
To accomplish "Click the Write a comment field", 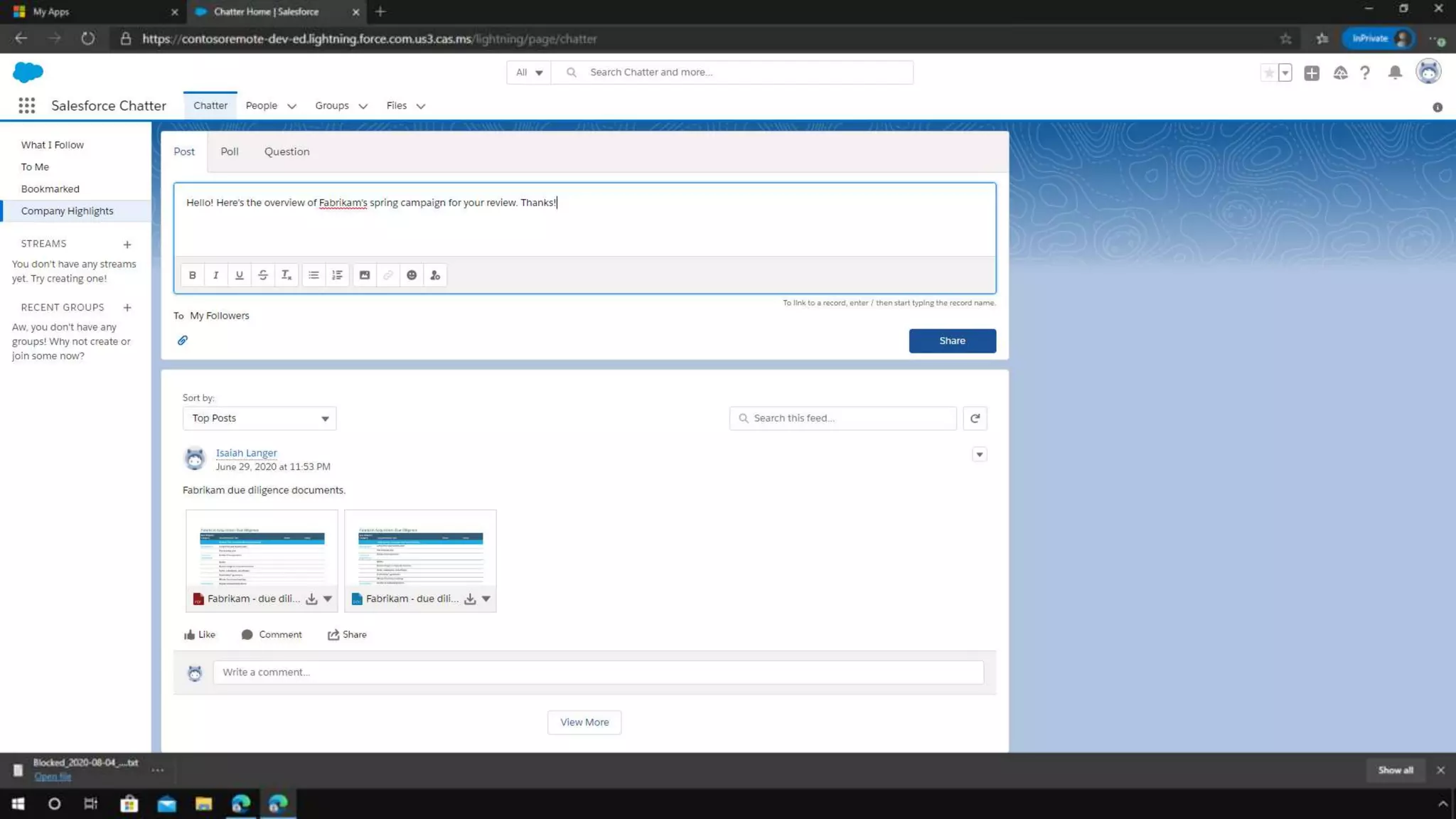I will (x=598, y=672).
